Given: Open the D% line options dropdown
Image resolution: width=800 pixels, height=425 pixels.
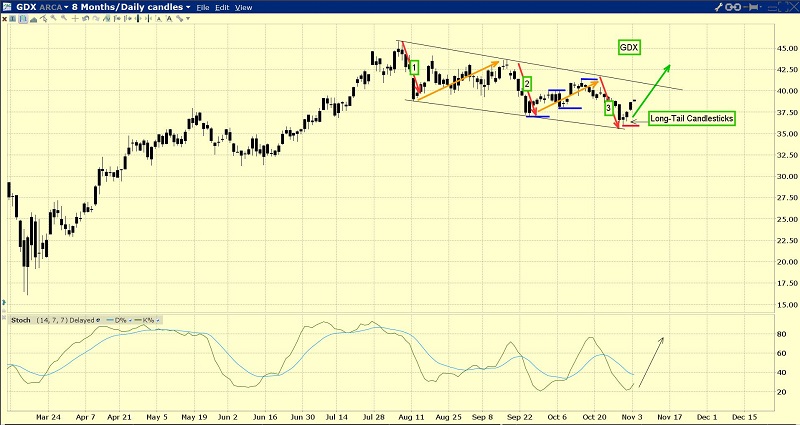Looking at the screenshot, I should 131,321.
